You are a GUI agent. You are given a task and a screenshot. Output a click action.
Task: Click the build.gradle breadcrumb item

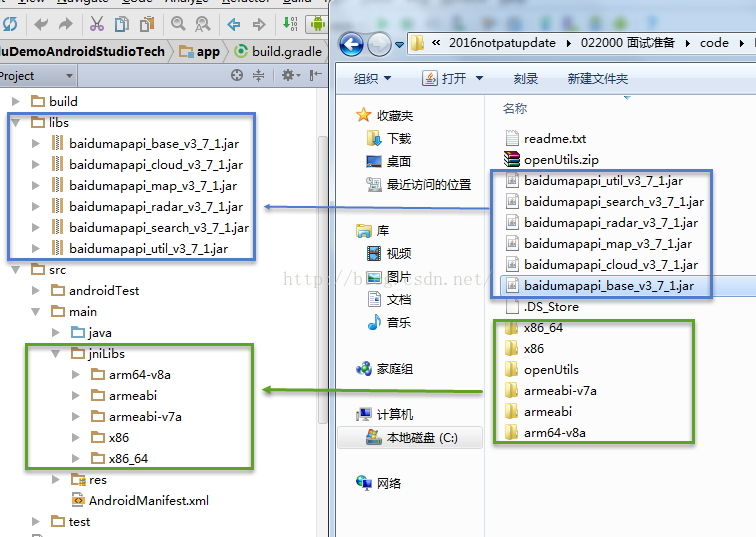(278, 52)
